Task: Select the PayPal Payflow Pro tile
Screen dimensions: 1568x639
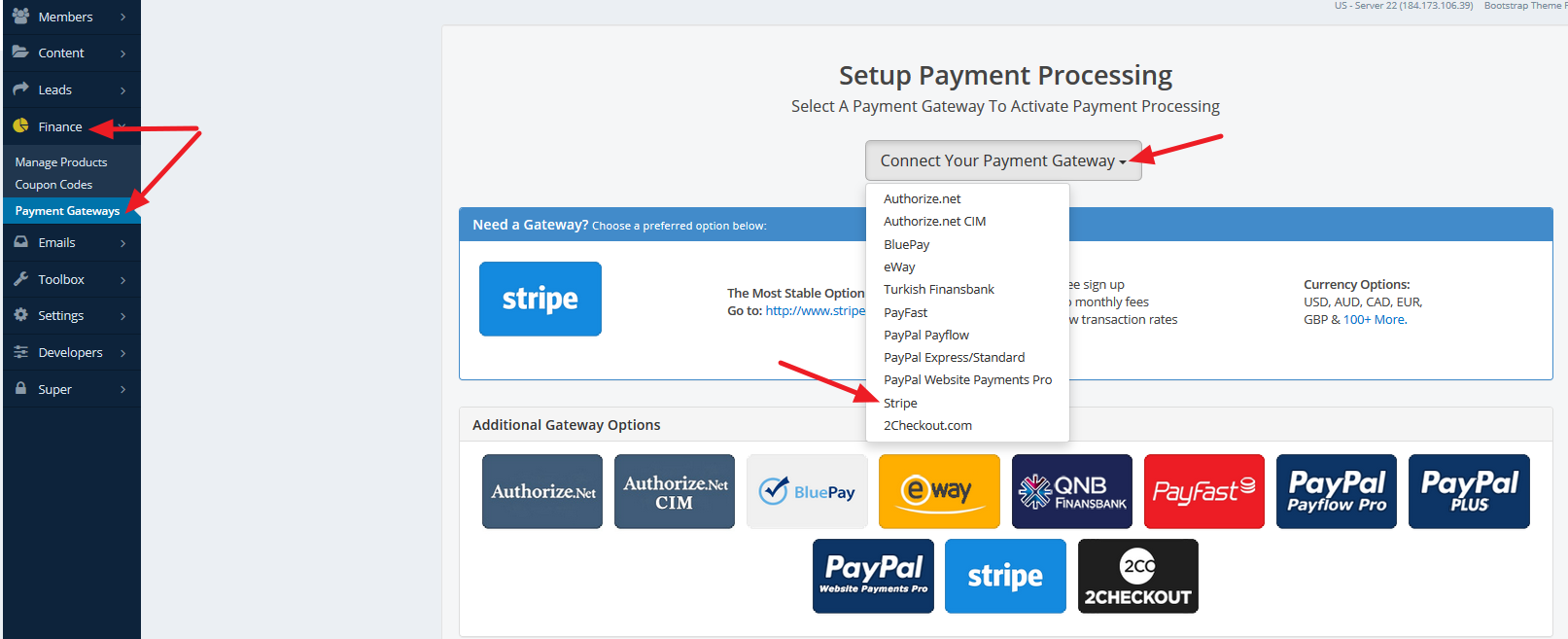Action: click(1337, 491)
